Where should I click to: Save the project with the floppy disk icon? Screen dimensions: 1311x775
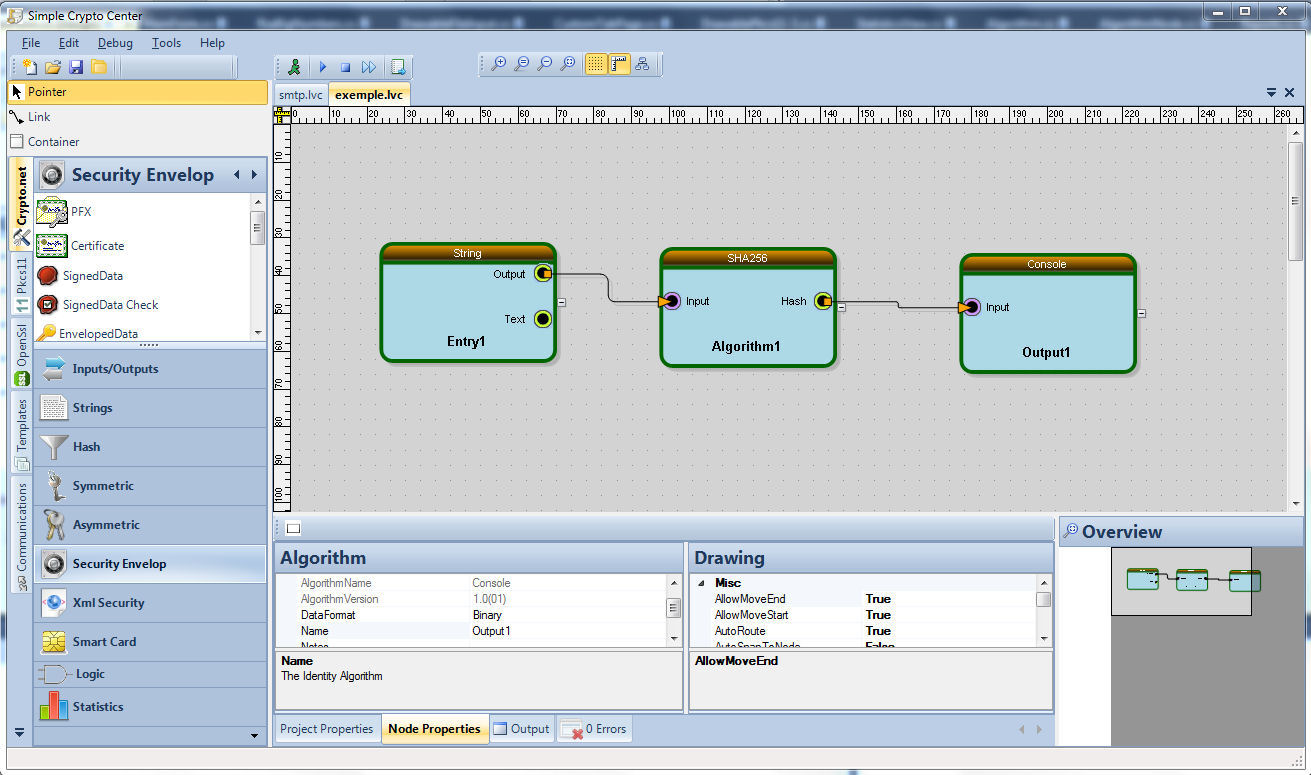point(76,67)
